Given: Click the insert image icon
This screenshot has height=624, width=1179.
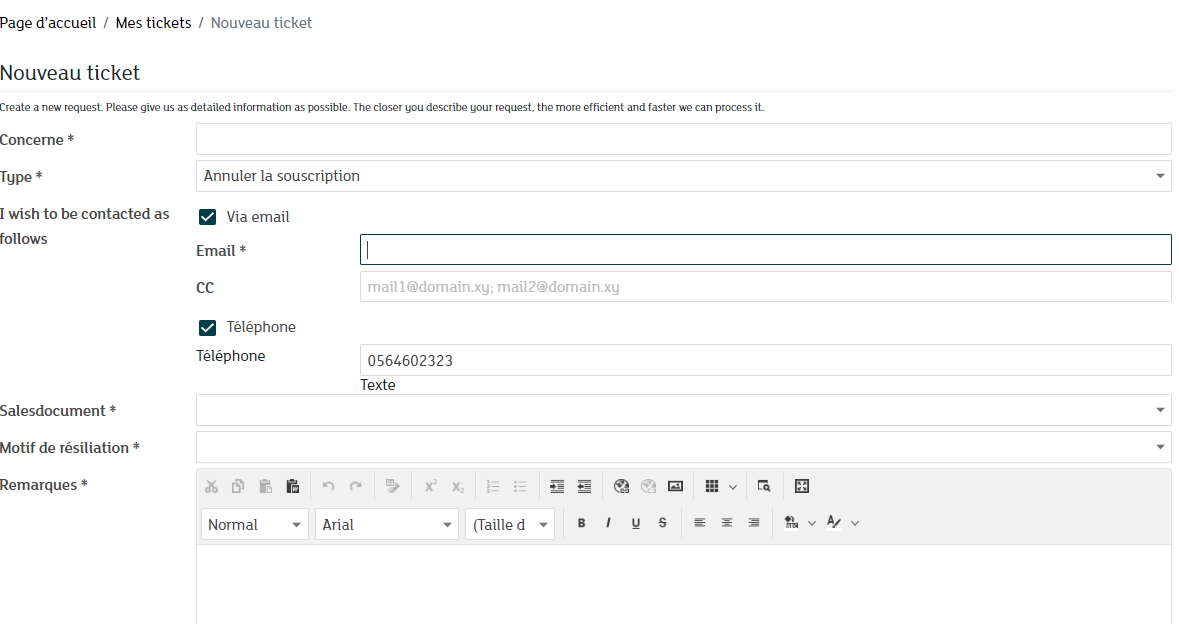Looking at the screenshot, I should pyautogui.click(x=675, y=487).
